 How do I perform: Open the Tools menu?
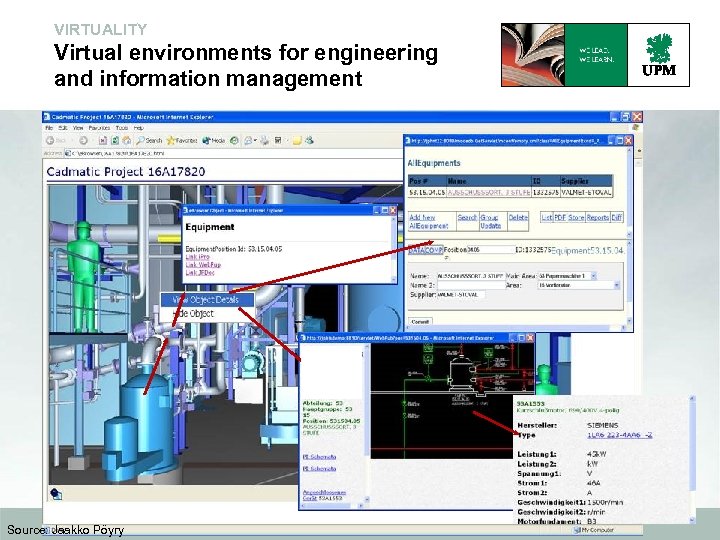point(122,128)
